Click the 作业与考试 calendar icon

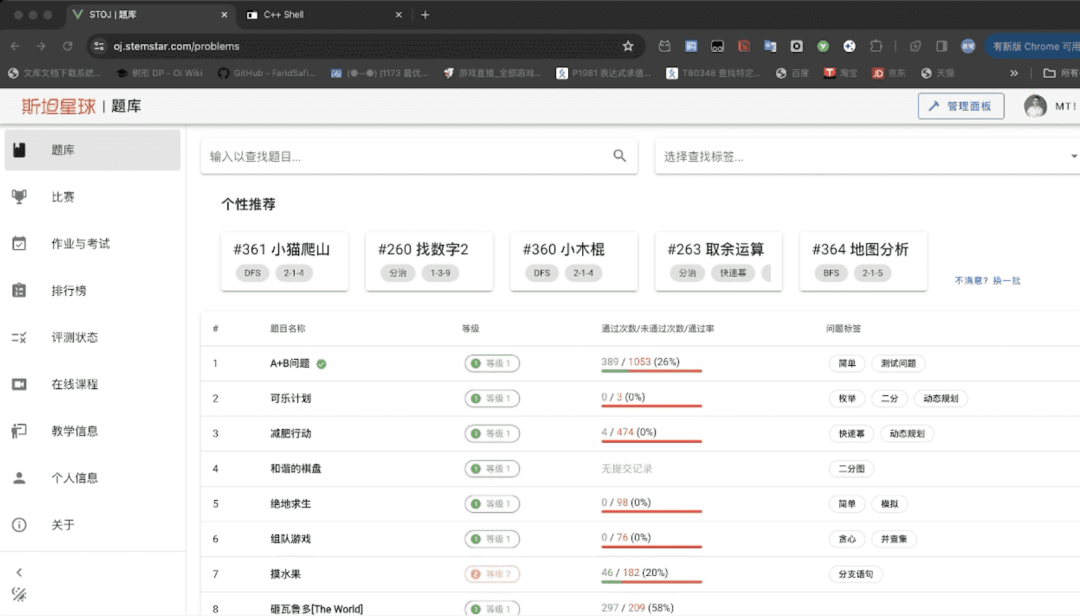pyautogui.click(x=19, y=244)
